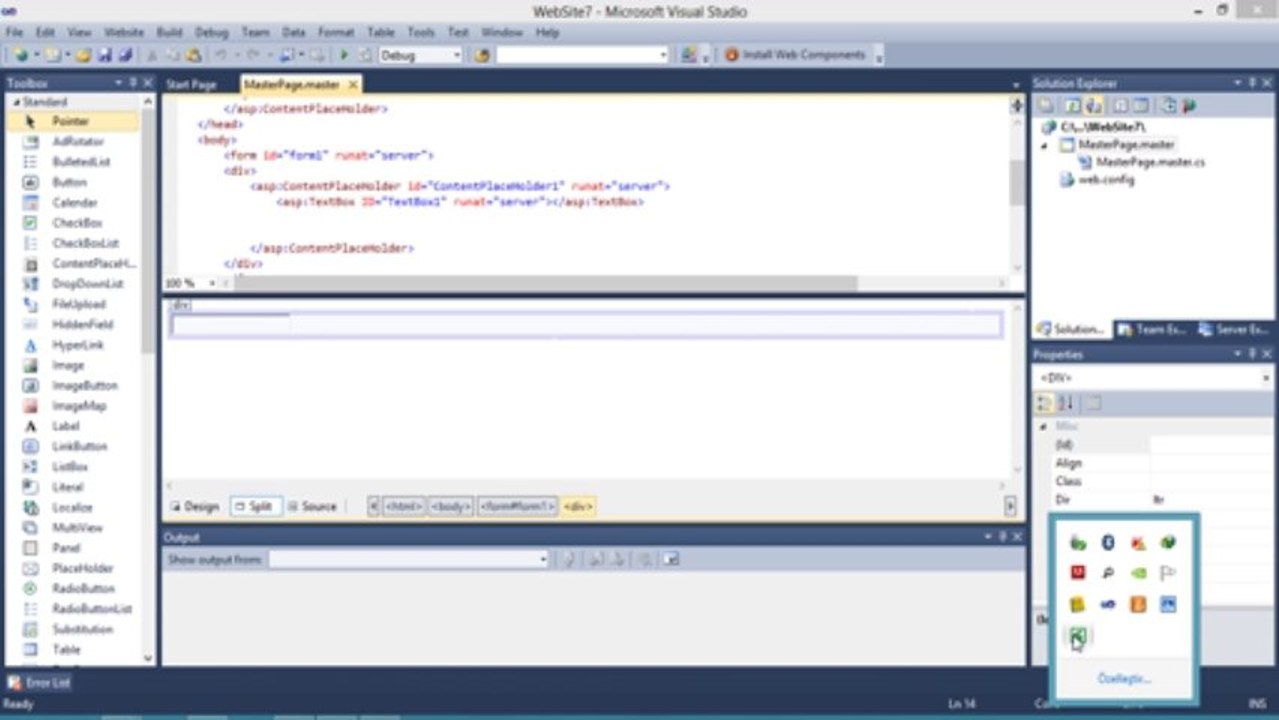
Task: Switch editor to Split view
Action: pos(255,507)
